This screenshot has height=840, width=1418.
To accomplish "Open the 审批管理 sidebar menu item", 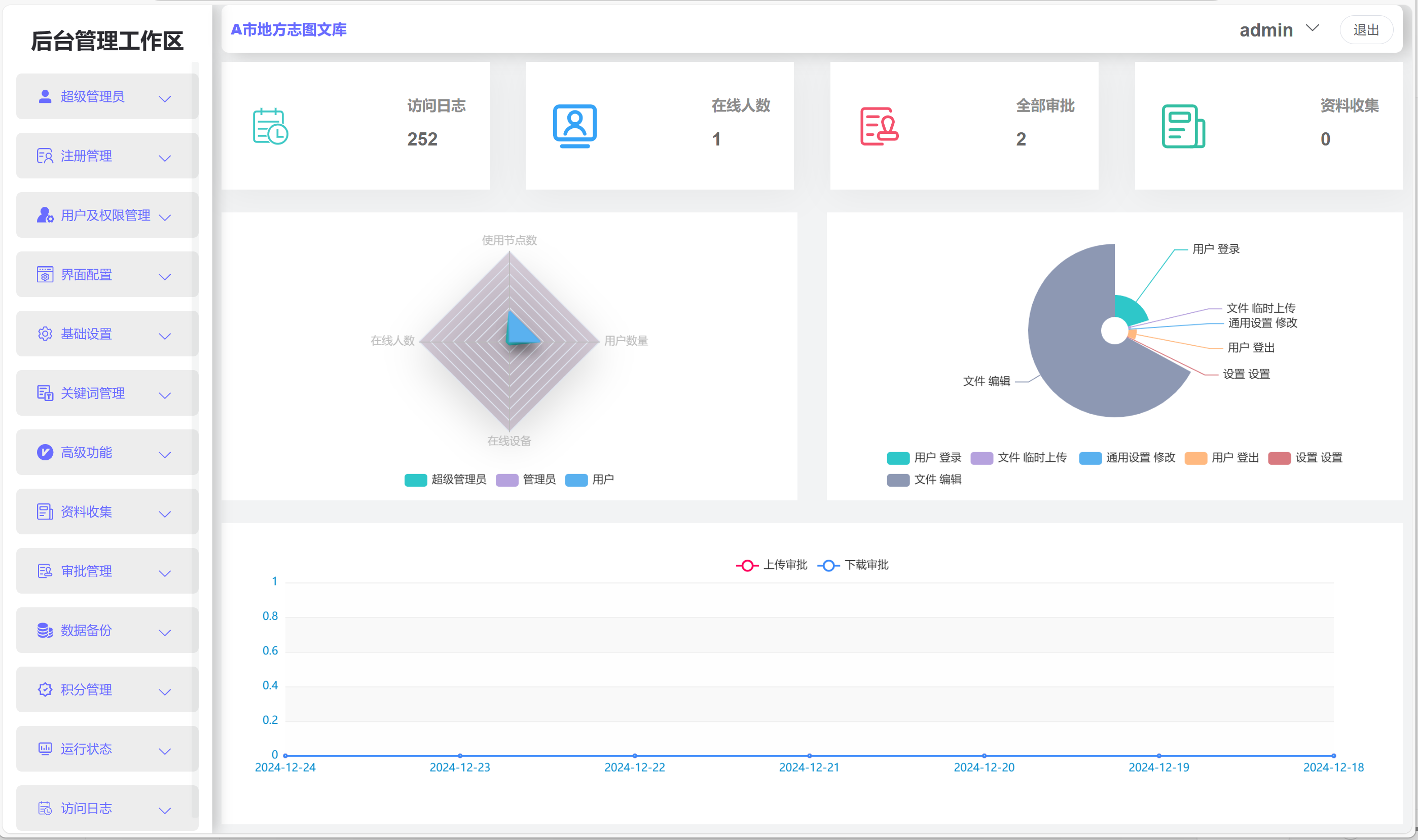I will pos(107,571).
